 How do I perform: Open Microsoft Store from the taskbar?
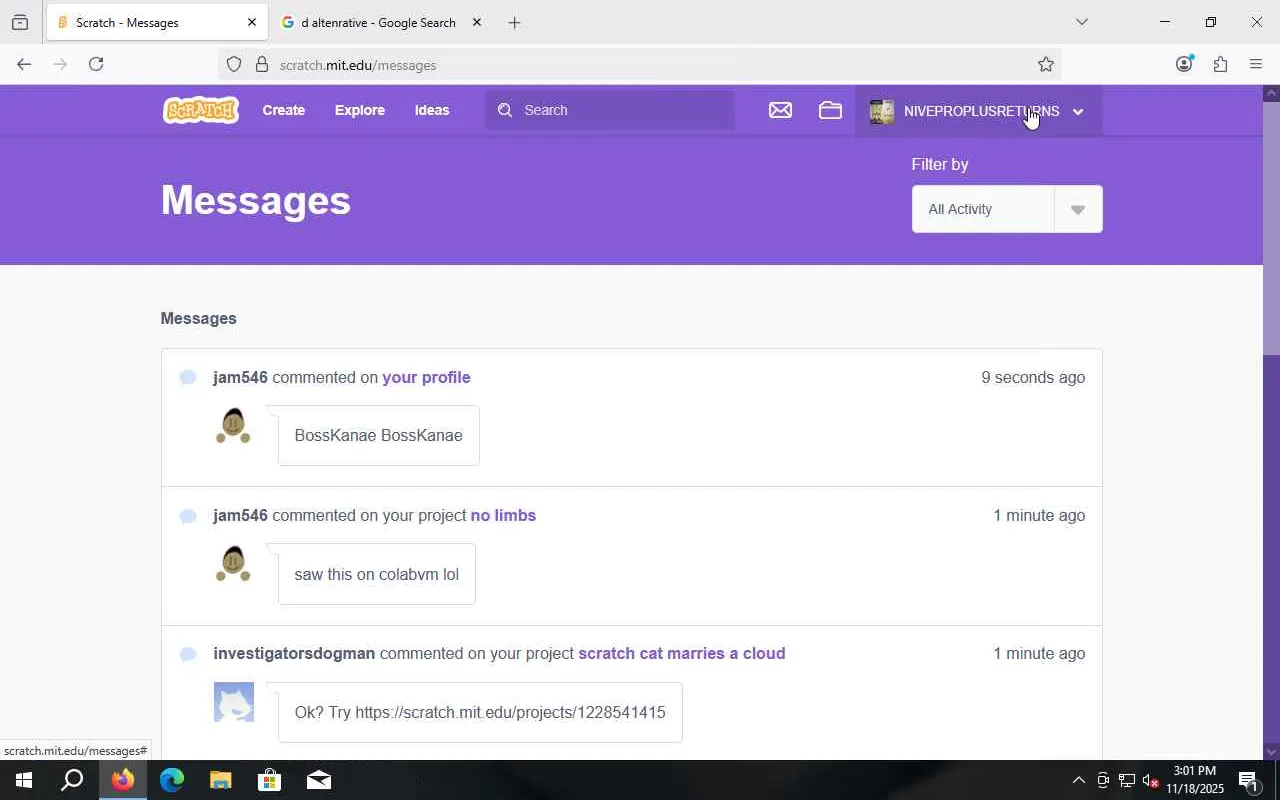pyautogui.click(x=269, y=780)
